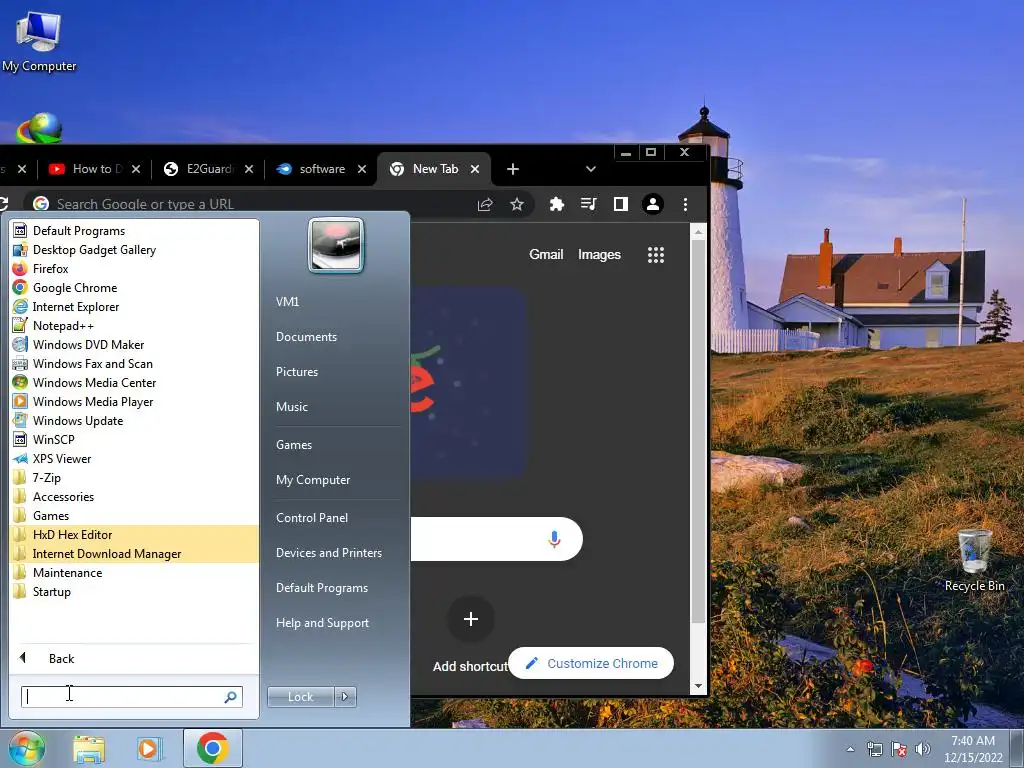
Task: Open Gmail link
Action: [x=546, y=255]
